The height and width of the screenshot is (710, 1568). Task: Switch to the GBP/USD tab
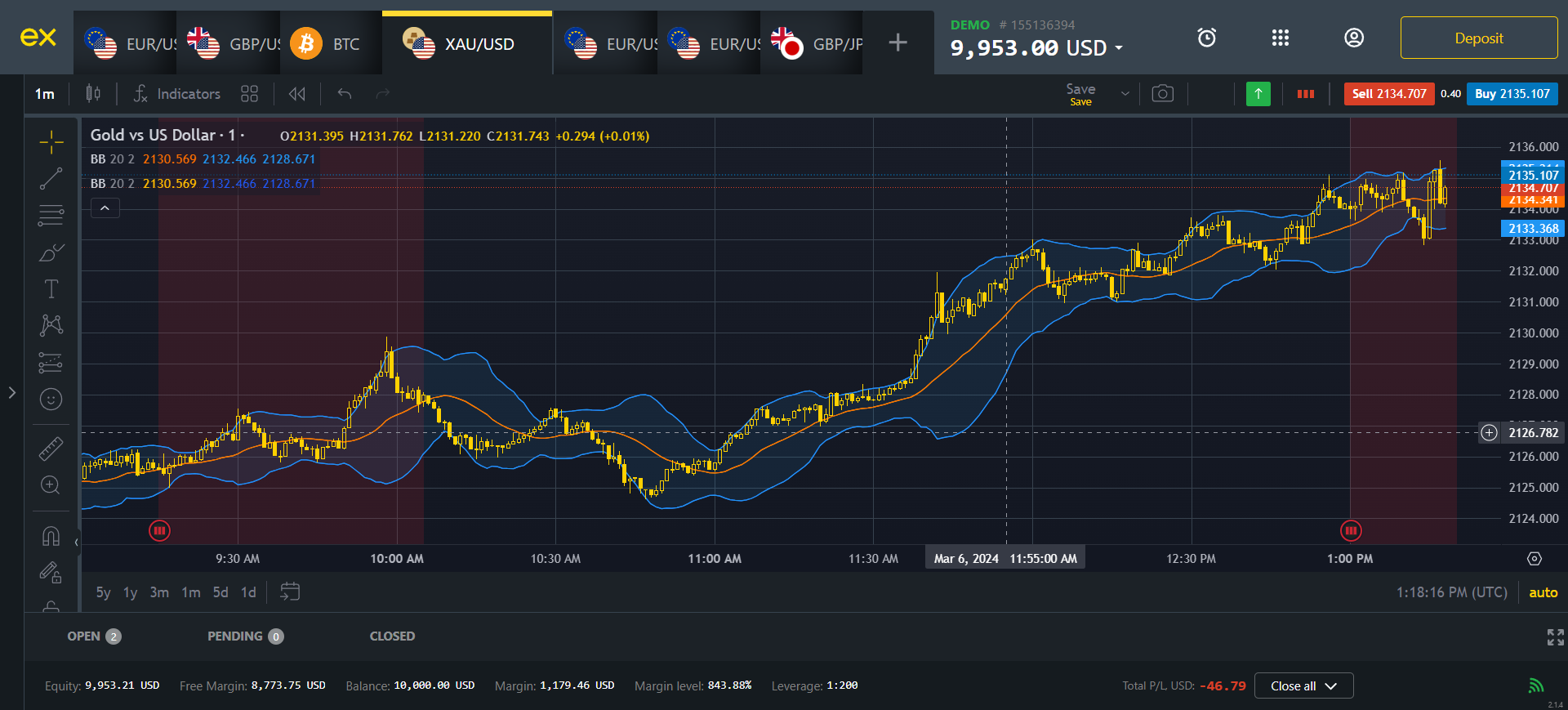pos(228,43)
